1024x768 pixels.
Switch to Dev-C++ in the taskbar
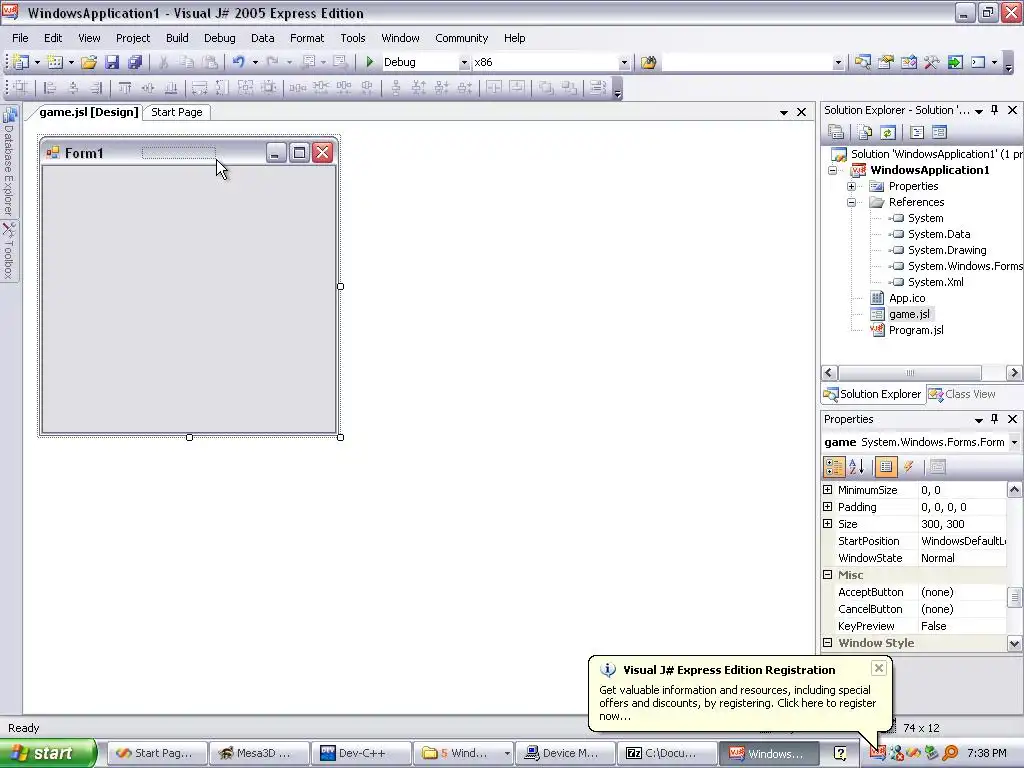point(361,754)
